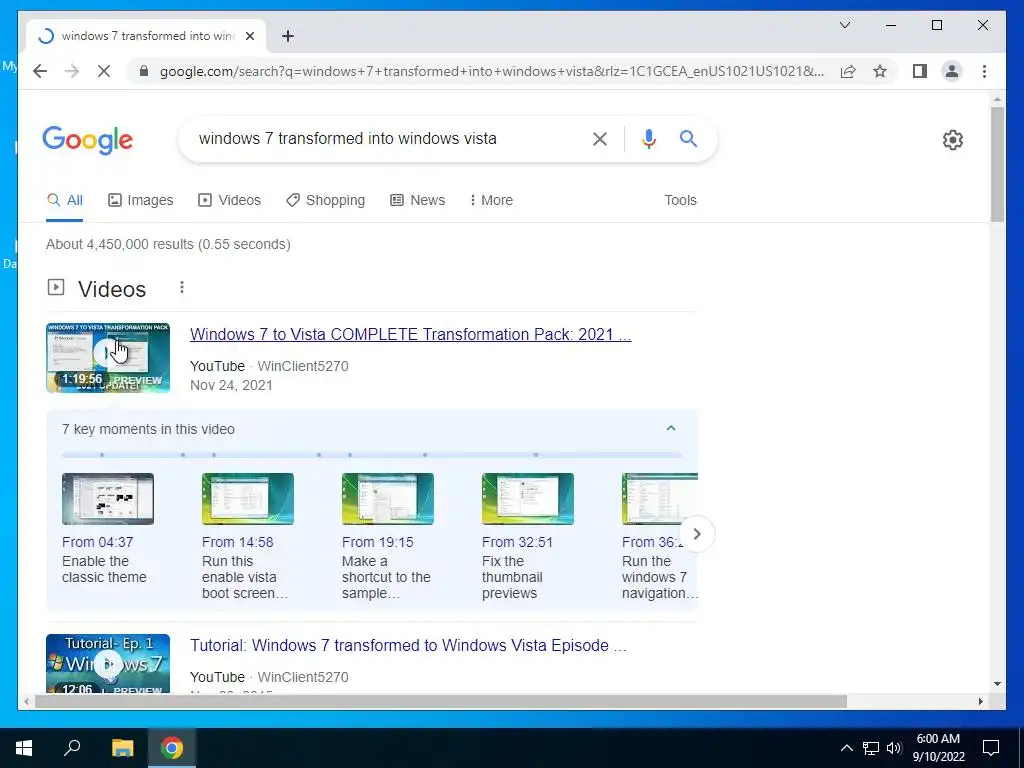
Task: Stop page loading with the X button
Action: point(104,71)
